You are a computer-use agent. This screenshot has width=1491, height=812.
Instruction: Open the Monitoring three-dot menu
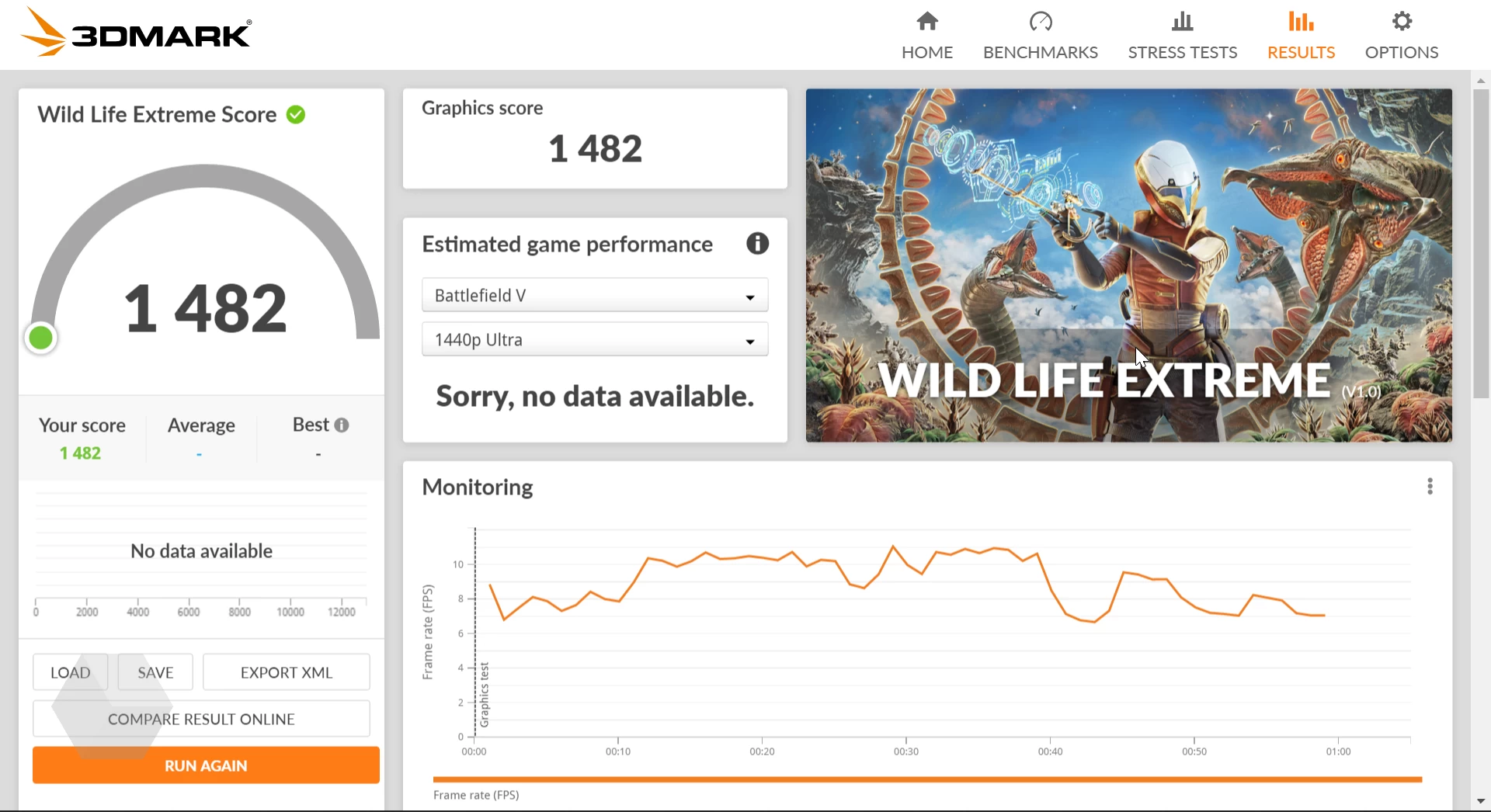coord(1429,487)
